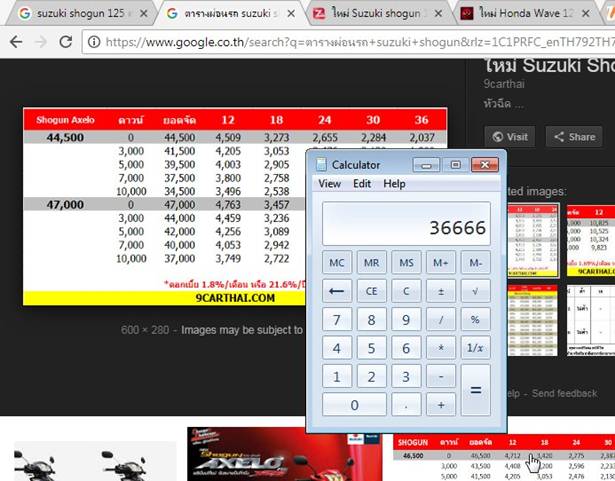Close the active Thai Suzuki Google search tab

point(291,13)
